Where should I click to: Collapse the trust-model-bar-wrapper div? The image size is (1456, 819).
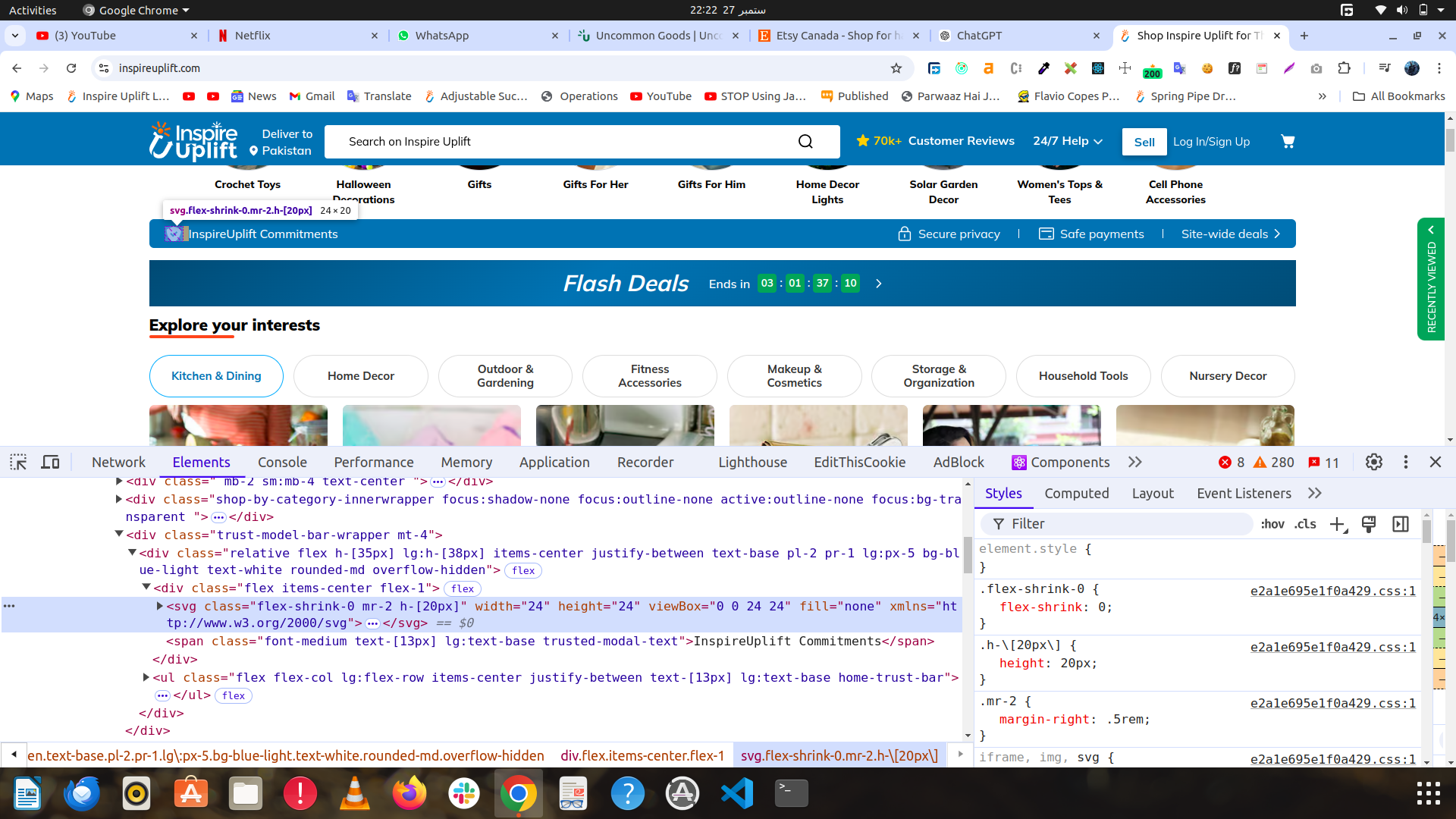point(119,535)
